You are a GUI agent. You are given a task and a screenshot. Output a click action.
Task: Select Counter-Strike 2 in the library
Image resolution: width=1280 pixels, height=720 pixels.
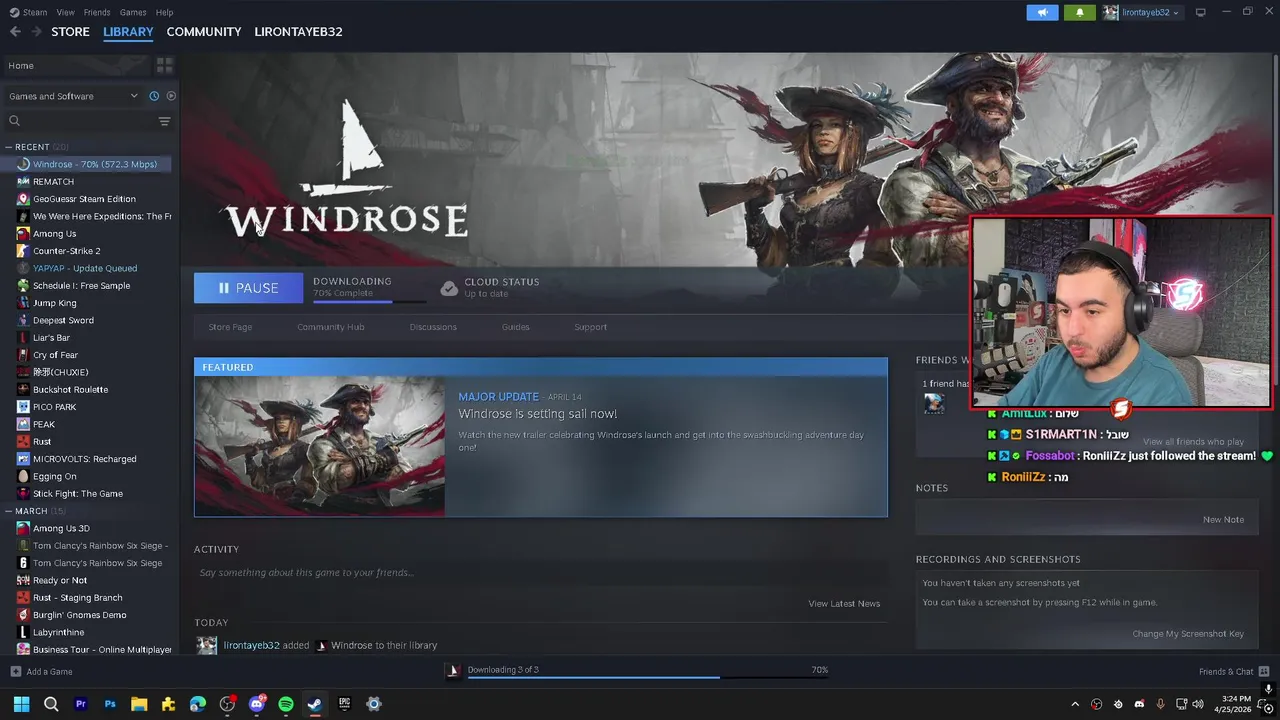click(67, 251)
